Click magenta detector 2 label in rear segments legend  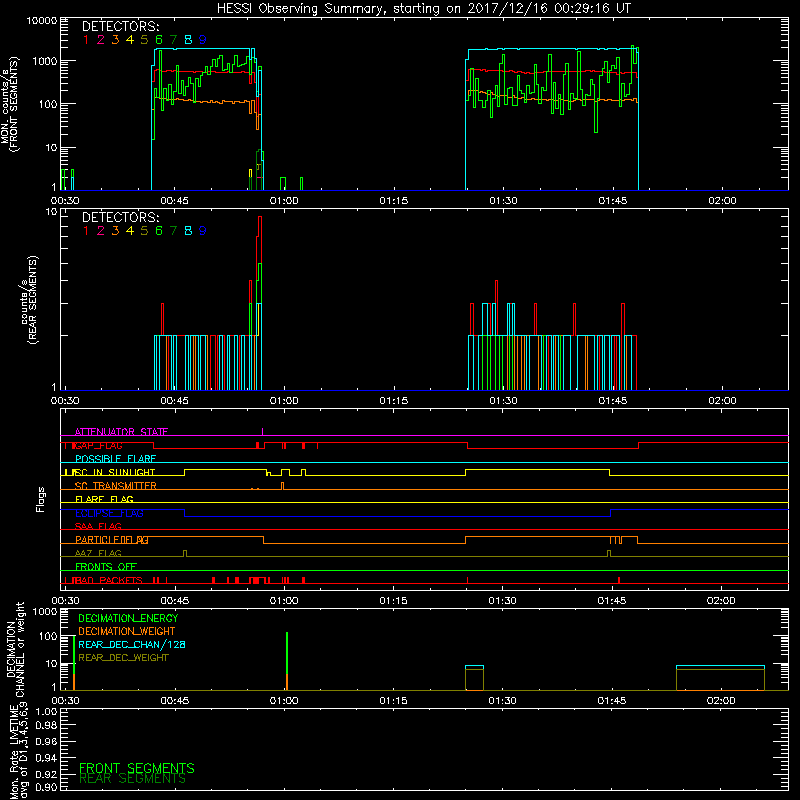pos(101,231)
